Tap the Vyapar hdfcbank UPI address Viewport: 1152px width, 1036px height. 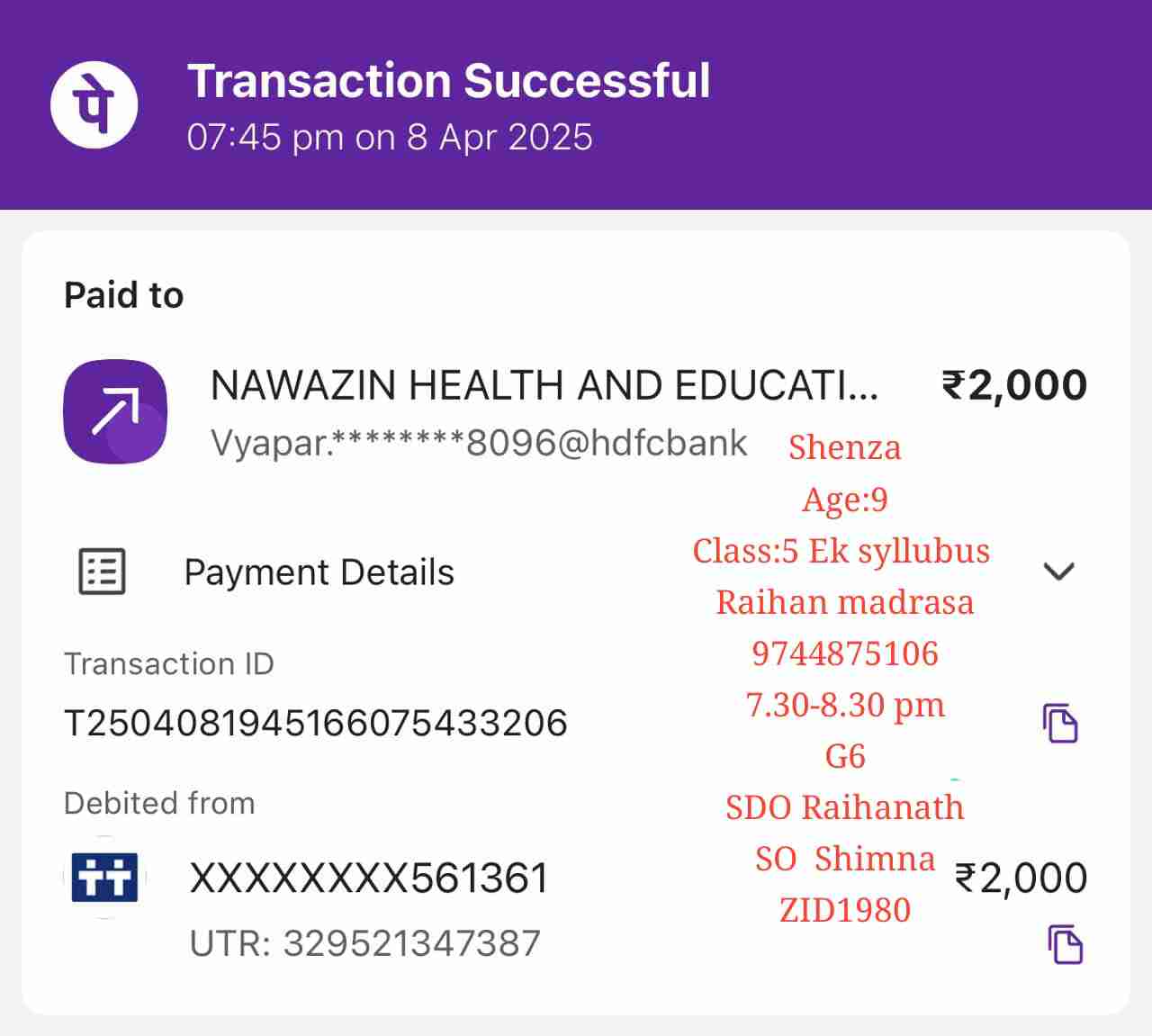(x=478, y=443)
